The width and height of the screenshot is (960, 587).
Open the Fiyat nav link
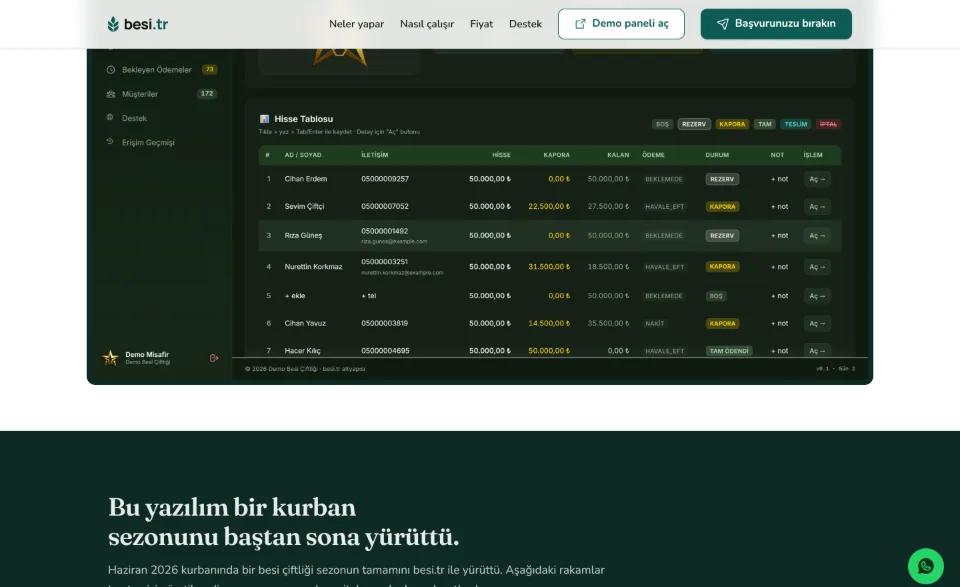(481, 24)
